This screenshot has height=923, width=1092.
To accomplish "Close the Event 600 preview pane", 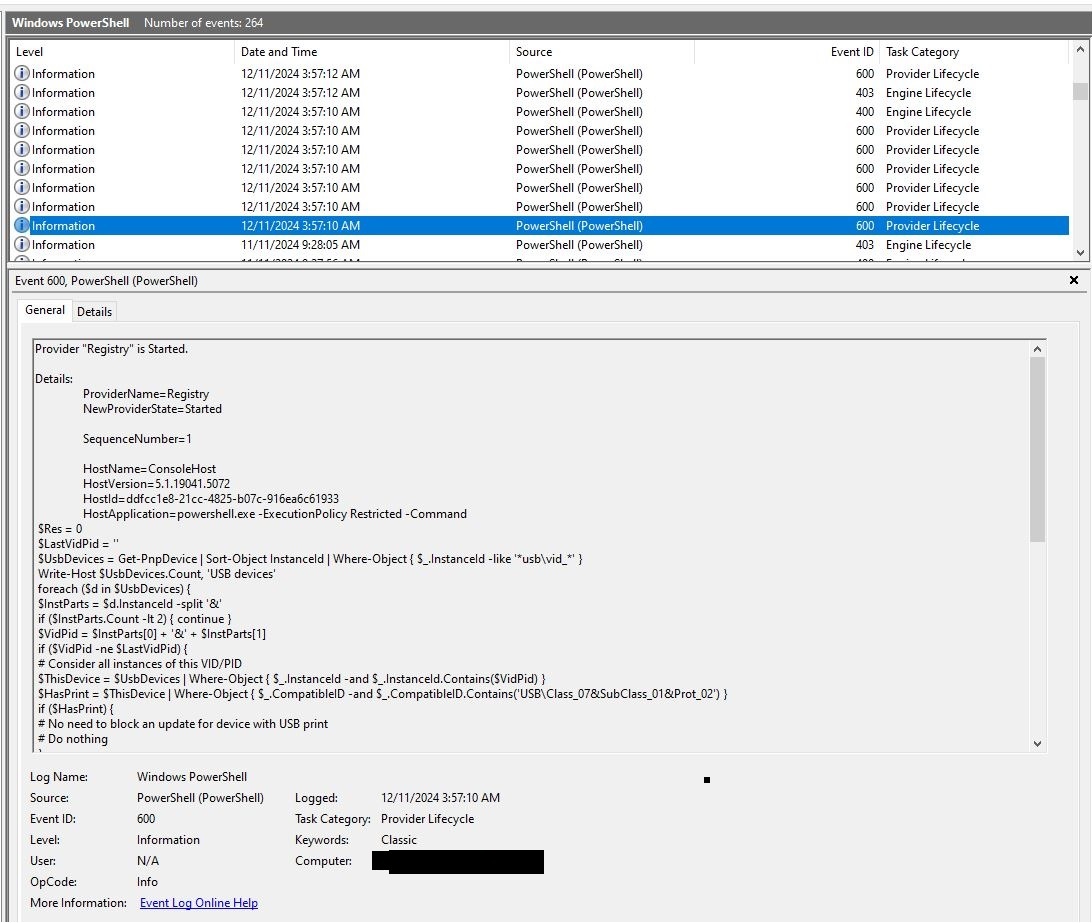I will click(1073, 280).
